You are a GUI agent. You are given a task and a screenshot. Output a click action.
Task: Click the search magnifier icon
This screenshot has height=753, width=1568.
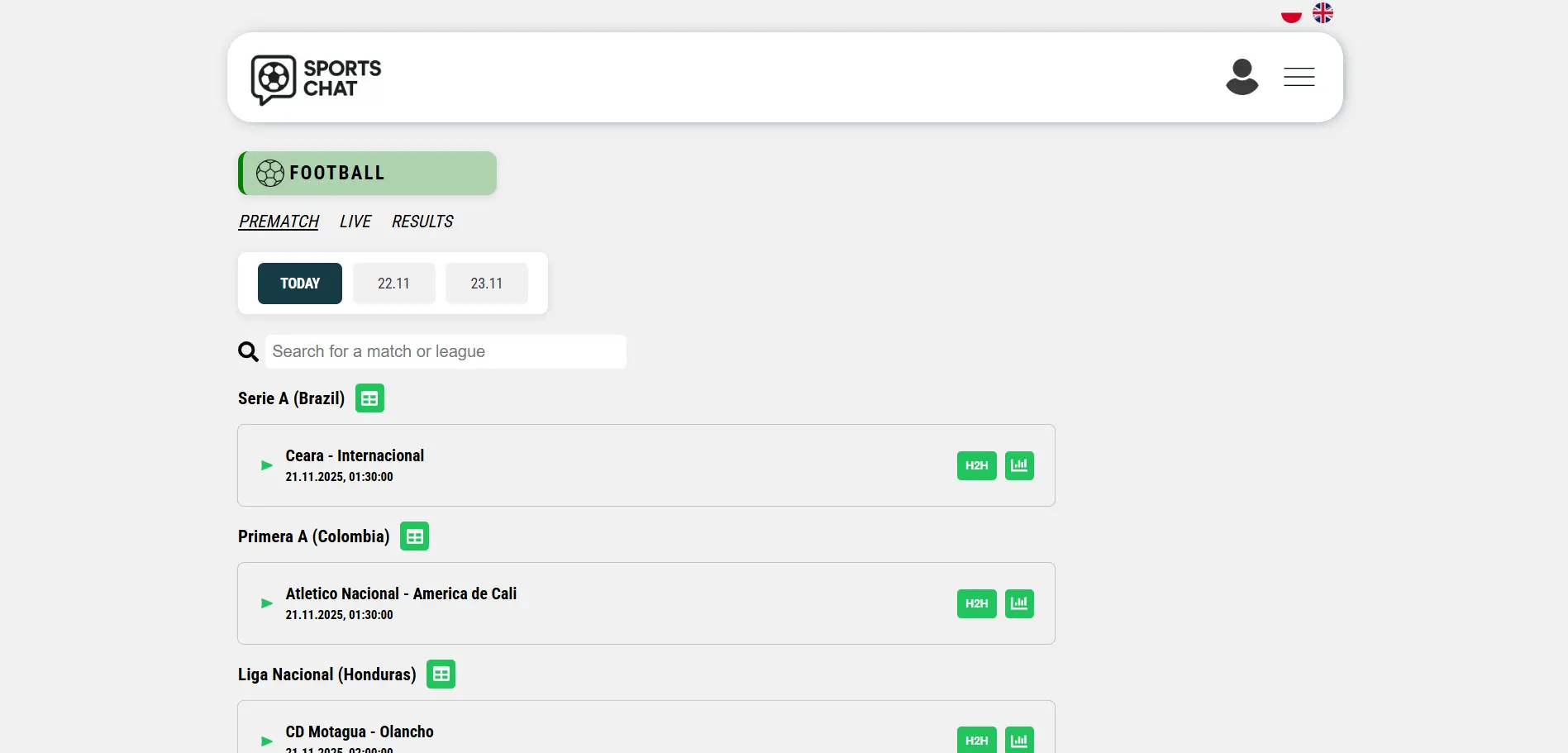(248, 352)
